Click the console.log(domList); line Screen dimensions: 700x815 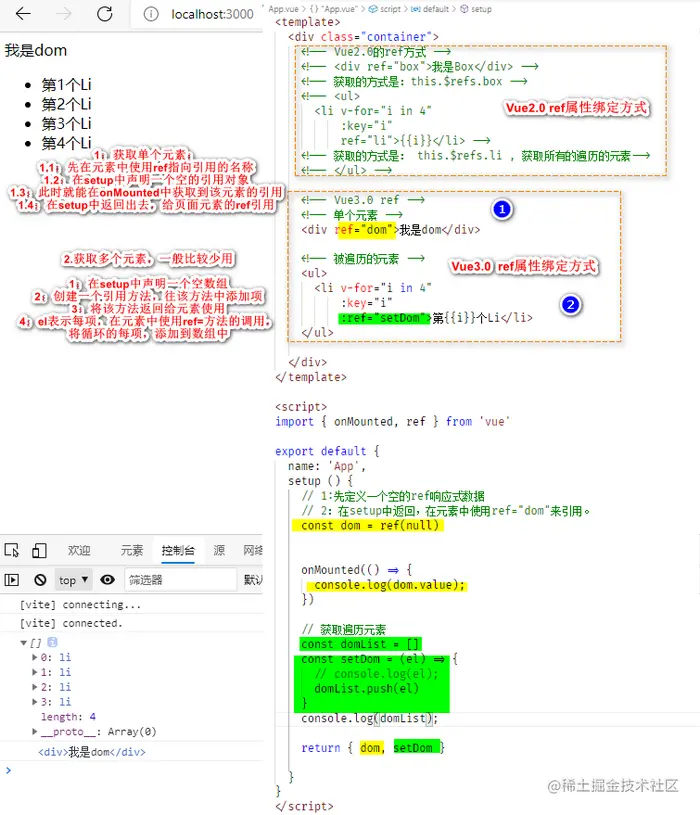coord(369,718)
